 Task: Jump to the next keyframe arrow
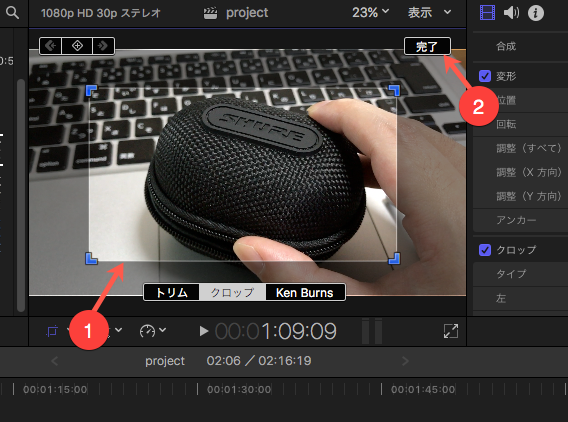103,46
